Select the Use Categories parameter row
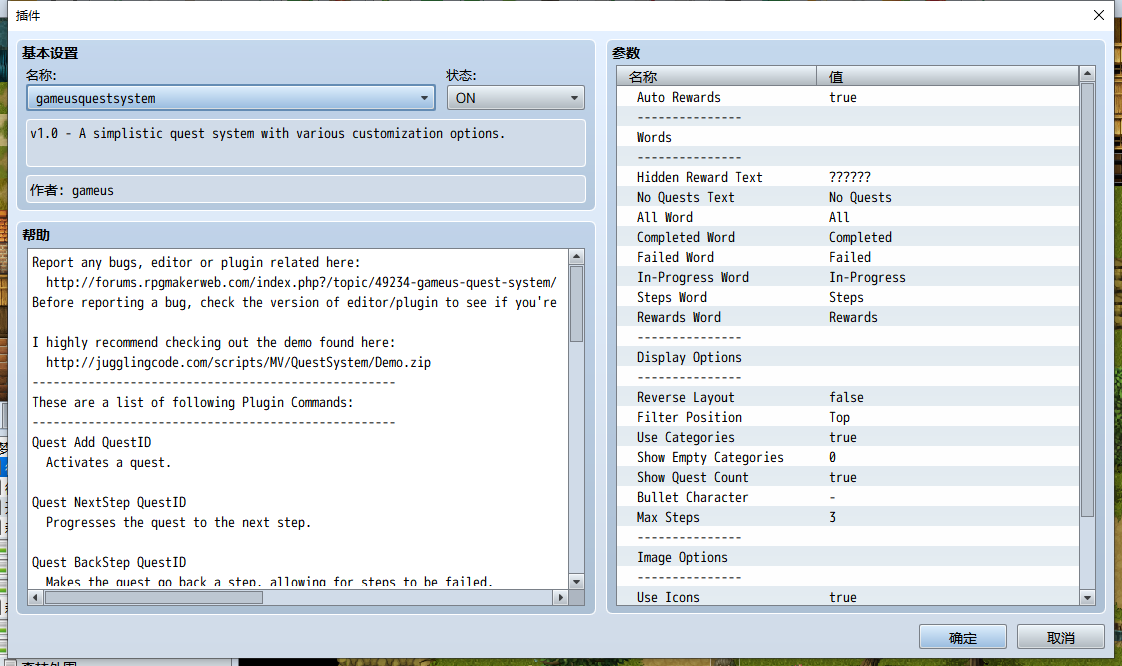 848,438
